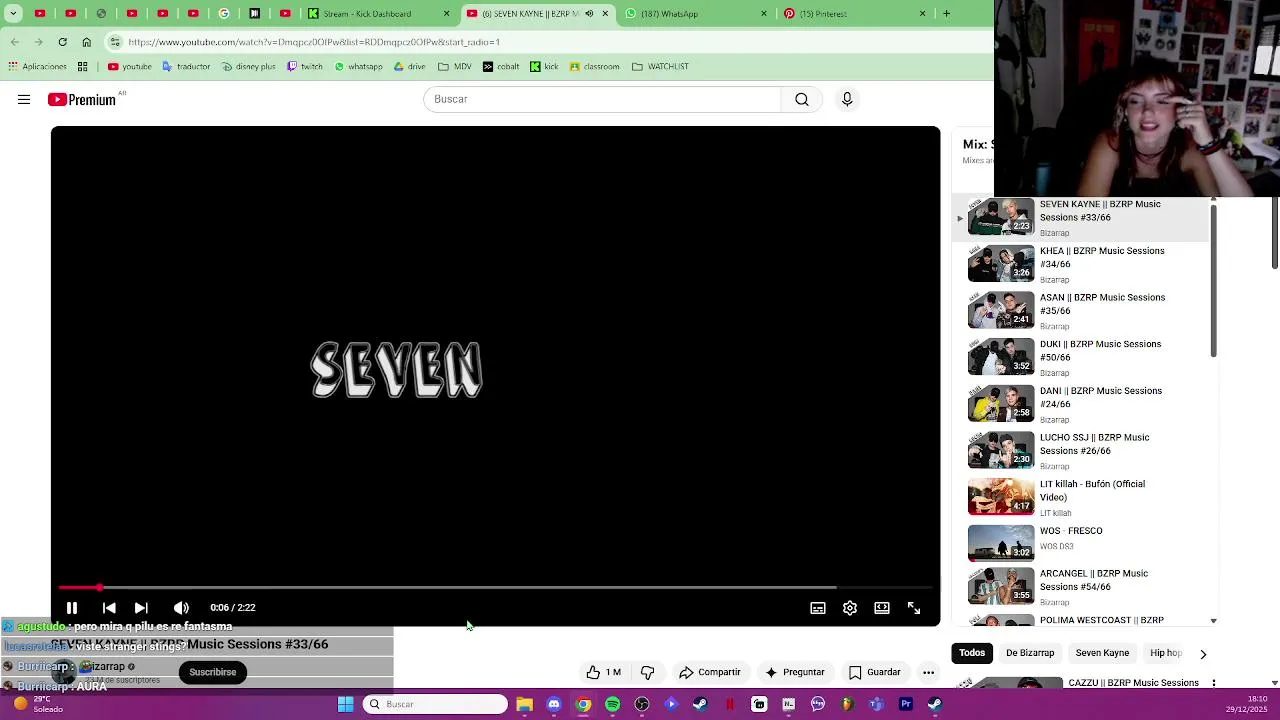Dislike the video with thumbs down
Screen dimensions: 1280x720
tap(647, 672)
